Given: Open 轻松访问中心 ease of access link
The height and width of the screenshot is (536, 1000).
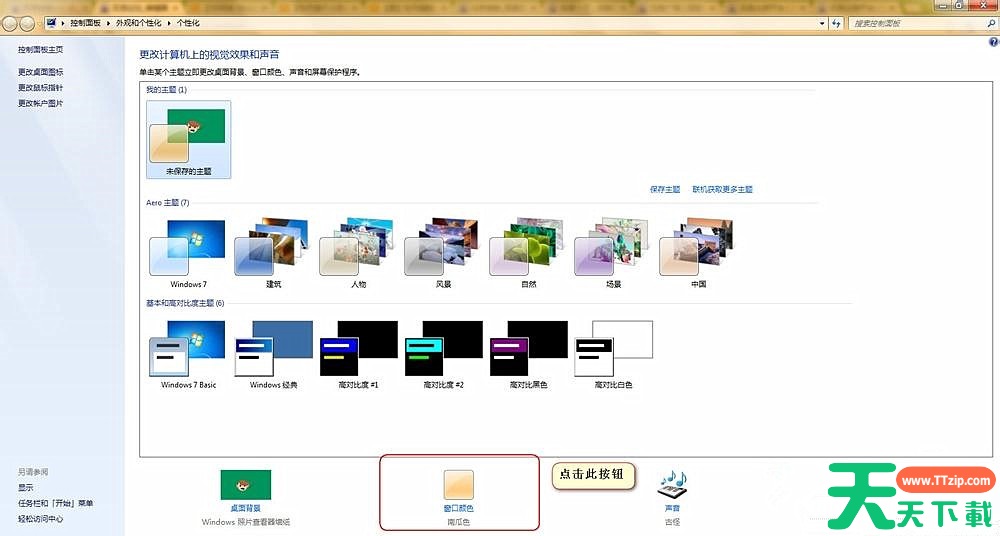Looking at the screenshot, I should tap(40, 519).
